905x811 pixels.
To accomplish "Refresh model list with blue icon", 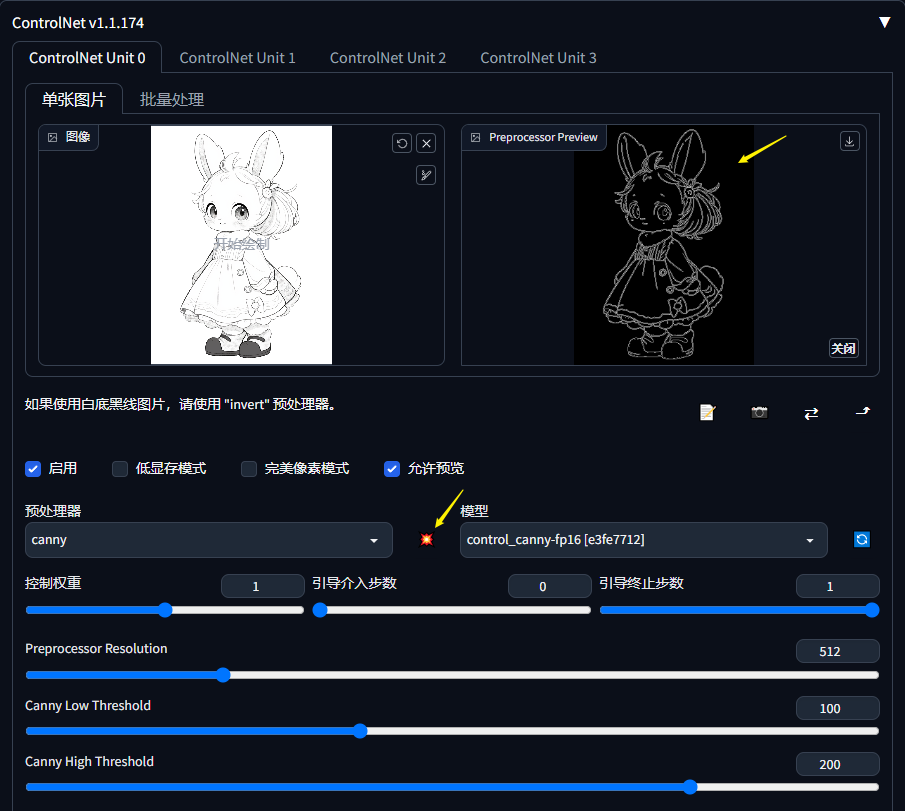I will [862, 539].
